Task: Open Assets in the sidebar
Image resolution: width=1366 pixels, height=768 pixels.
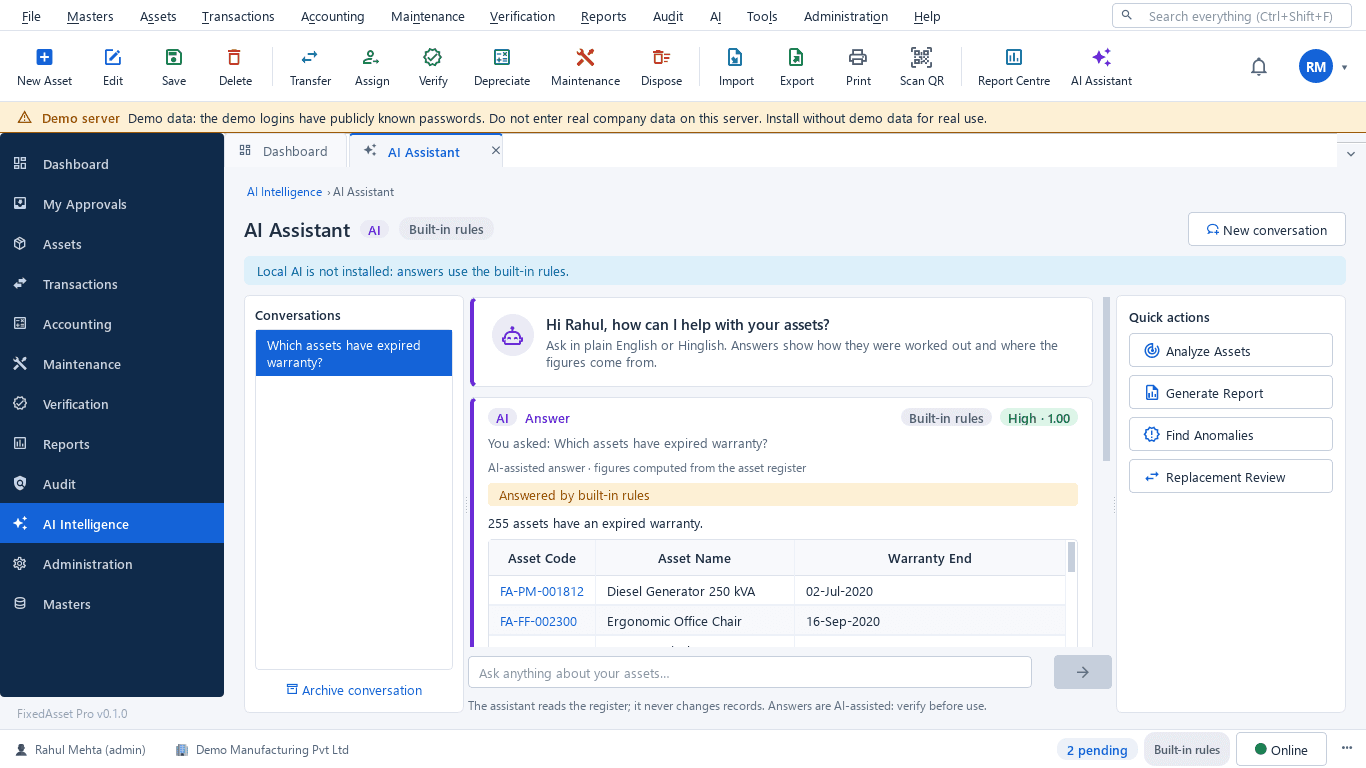Action: coord(112,244)
